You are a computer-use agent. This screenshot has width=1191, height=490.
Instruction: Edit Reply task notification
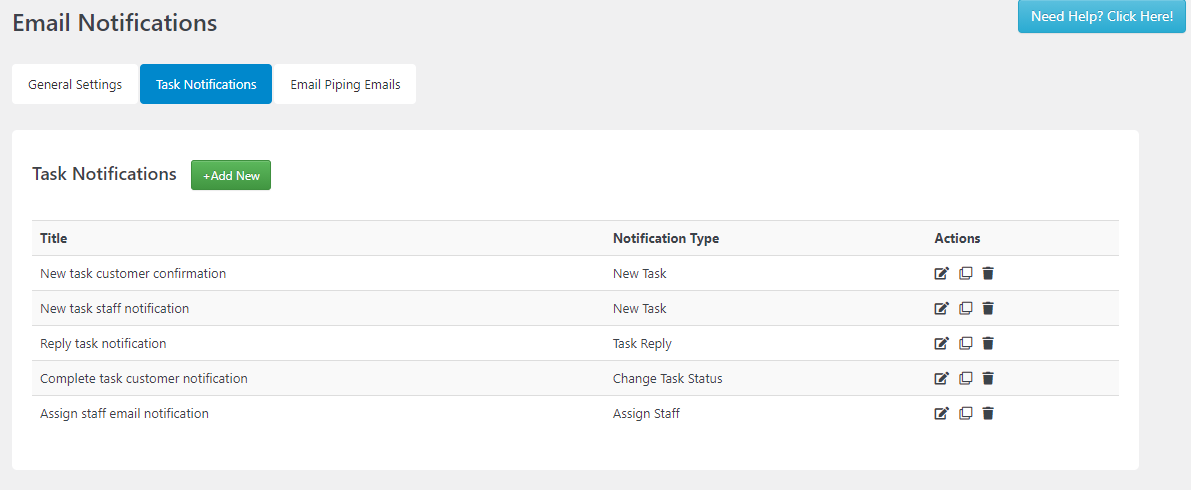[942, 343]
